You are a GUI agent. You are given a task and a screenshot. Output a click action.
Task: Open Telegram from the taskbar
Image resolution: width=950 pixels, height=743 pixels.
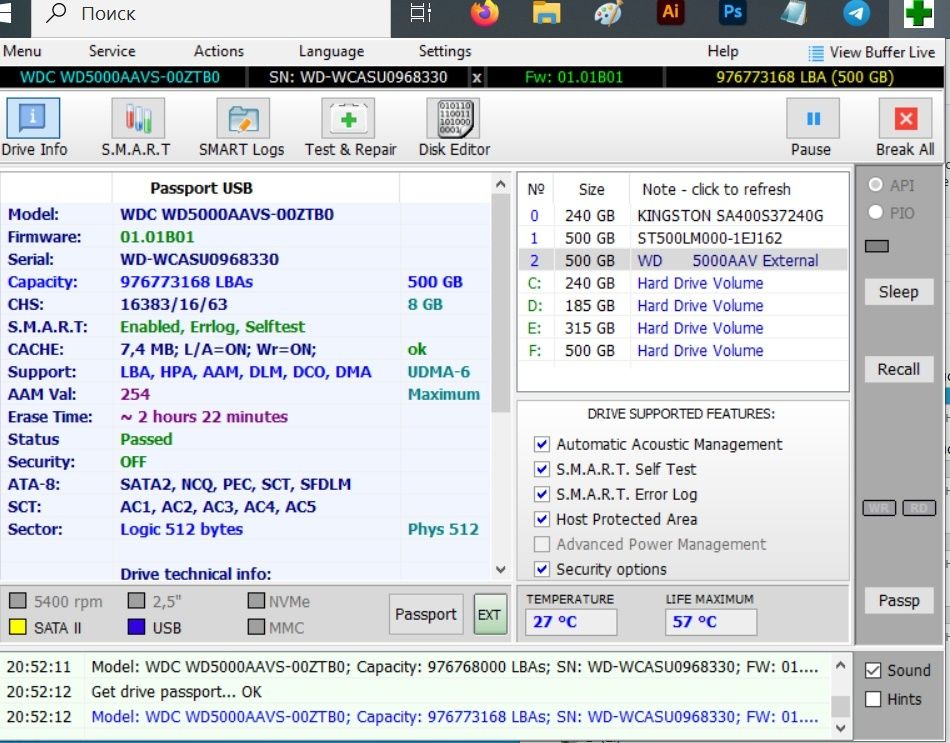click(856, 13)
